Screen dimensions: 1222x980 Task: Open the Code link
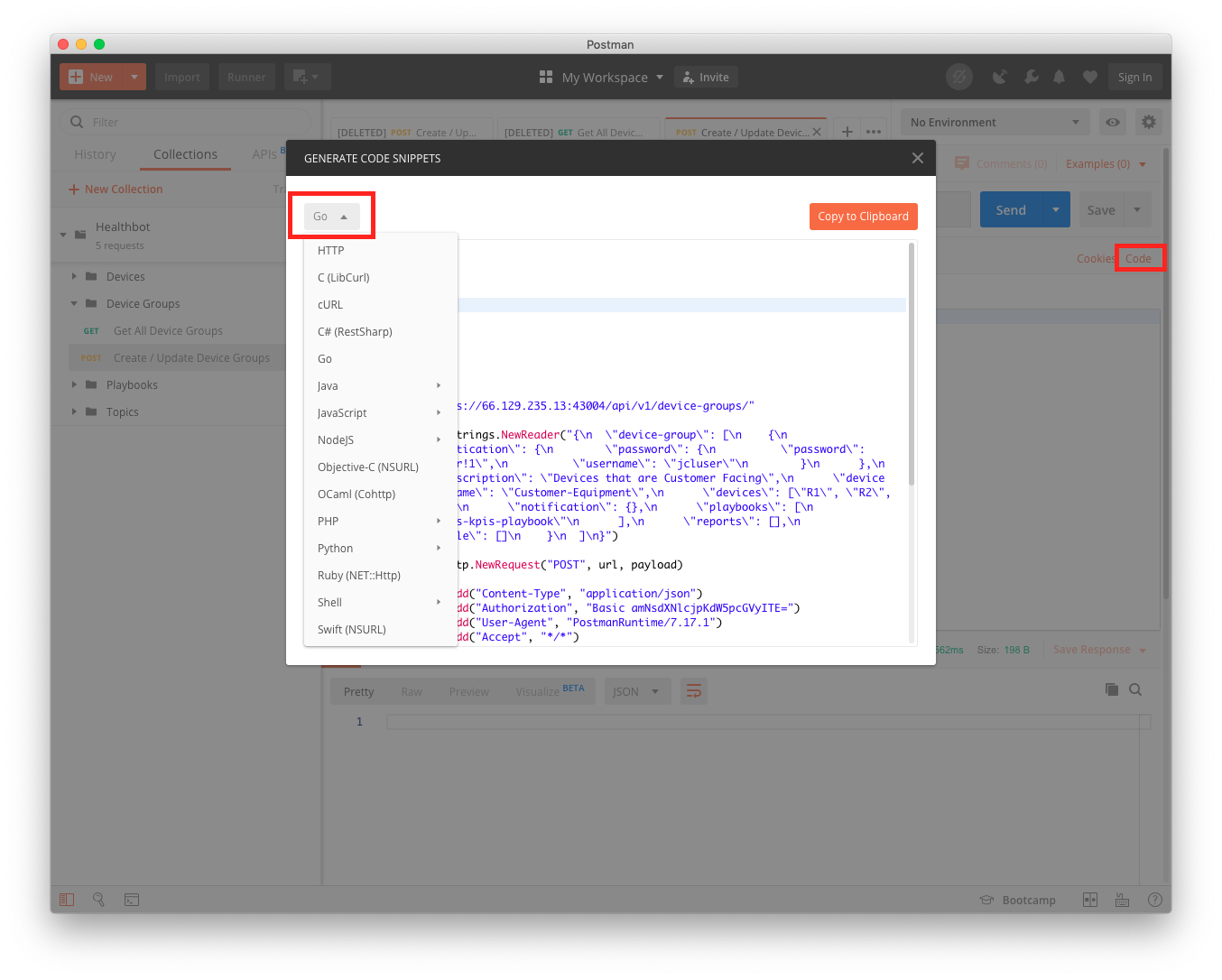tap(1138, 259)
